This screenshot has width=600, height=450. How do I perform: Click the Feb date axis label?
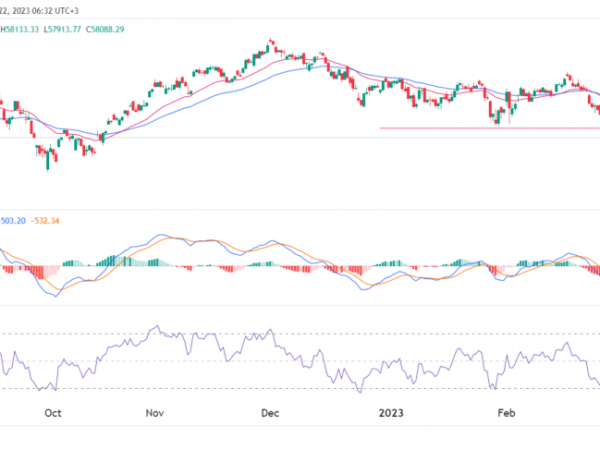point(506,413)
